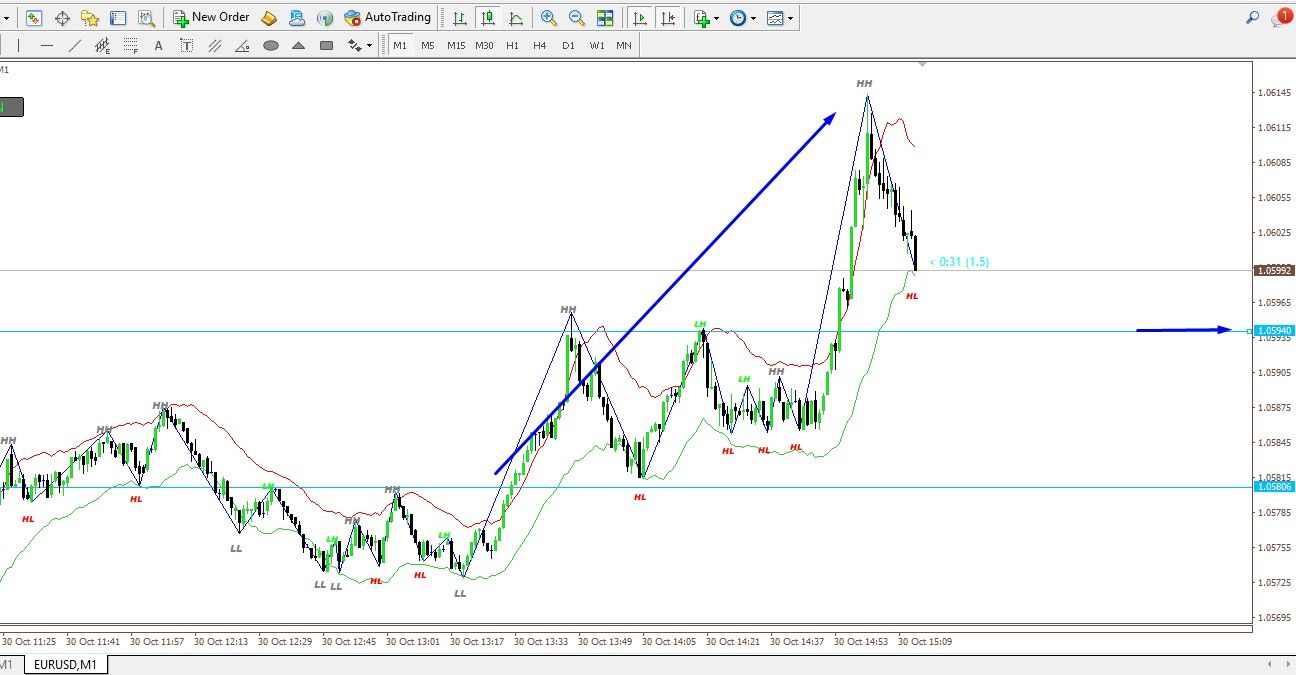Select the EURUSD,M1 chart tab

(x=66, y=664)
